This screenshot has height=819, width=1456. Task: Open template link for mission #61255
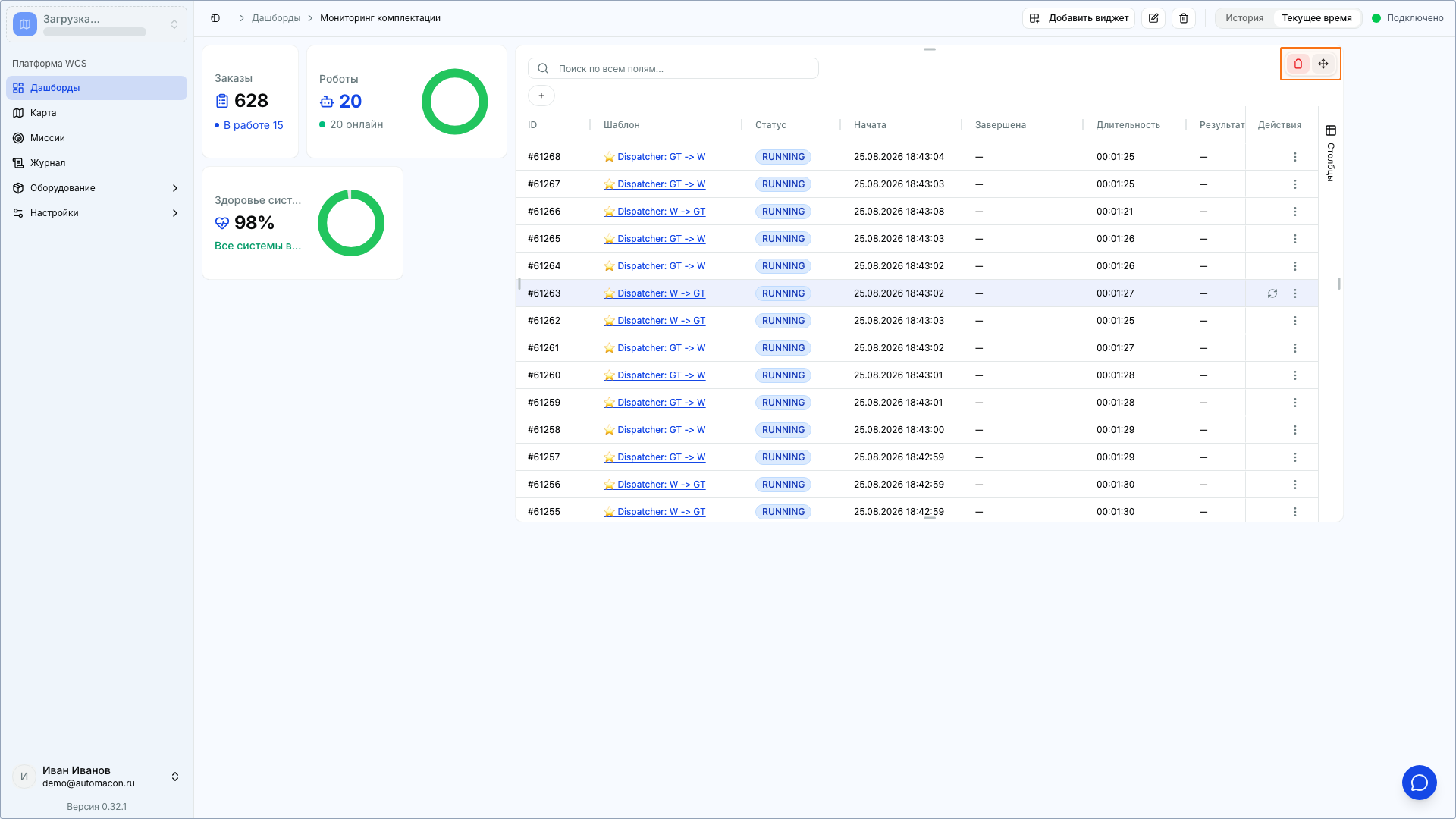[654, 512]
